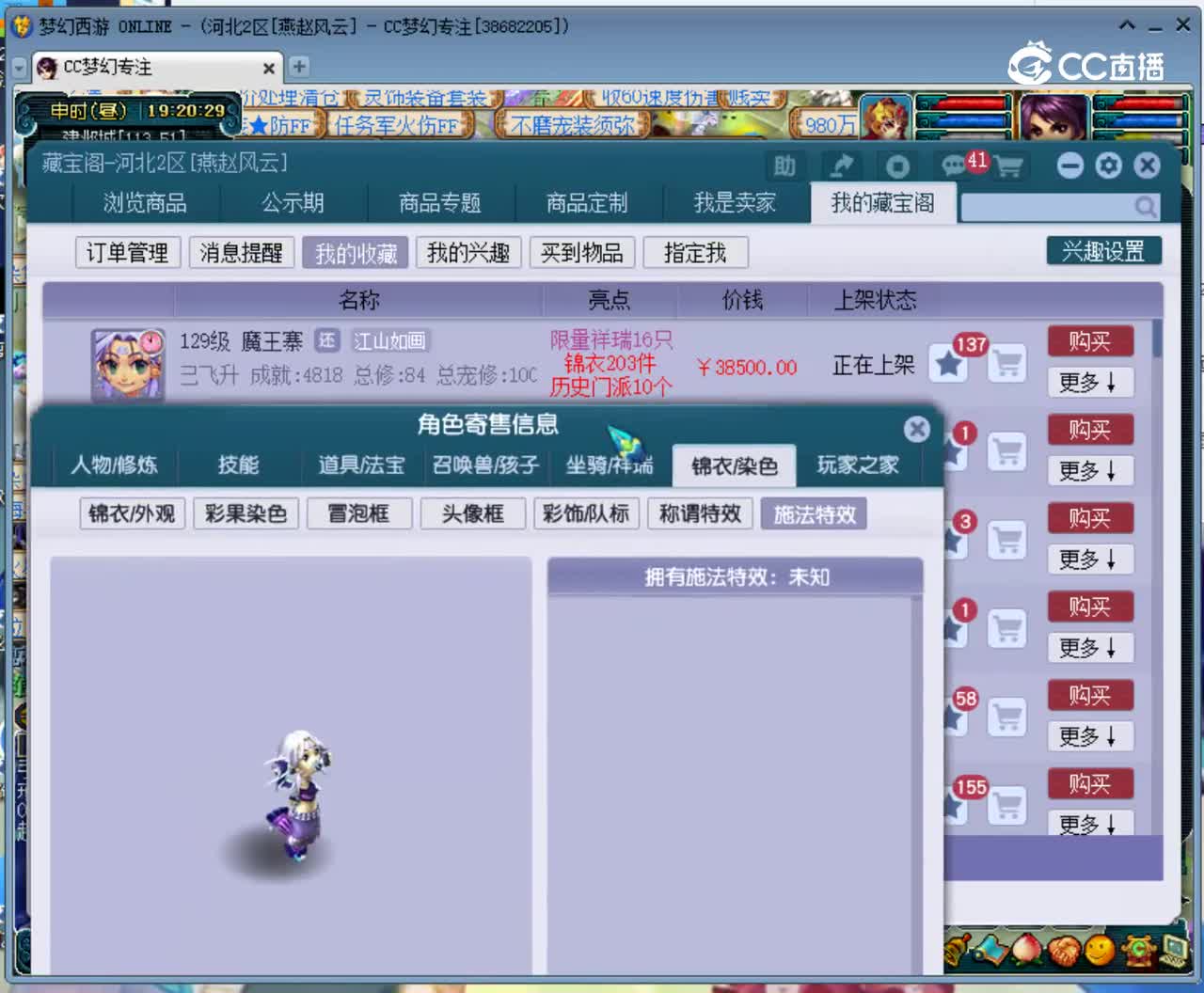Expand 更多 in row with badge 3

click(1090, 559)
